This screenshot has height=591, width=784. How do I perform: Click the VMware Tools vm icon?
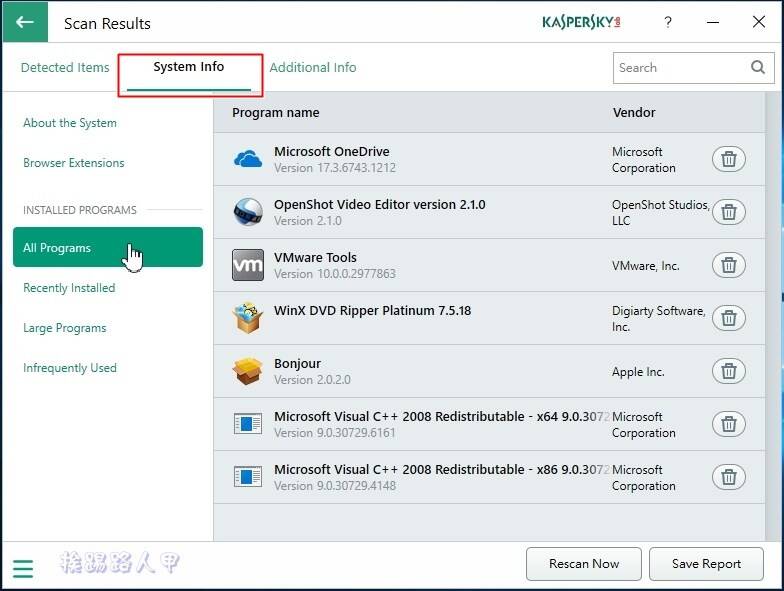click(248, 265)
